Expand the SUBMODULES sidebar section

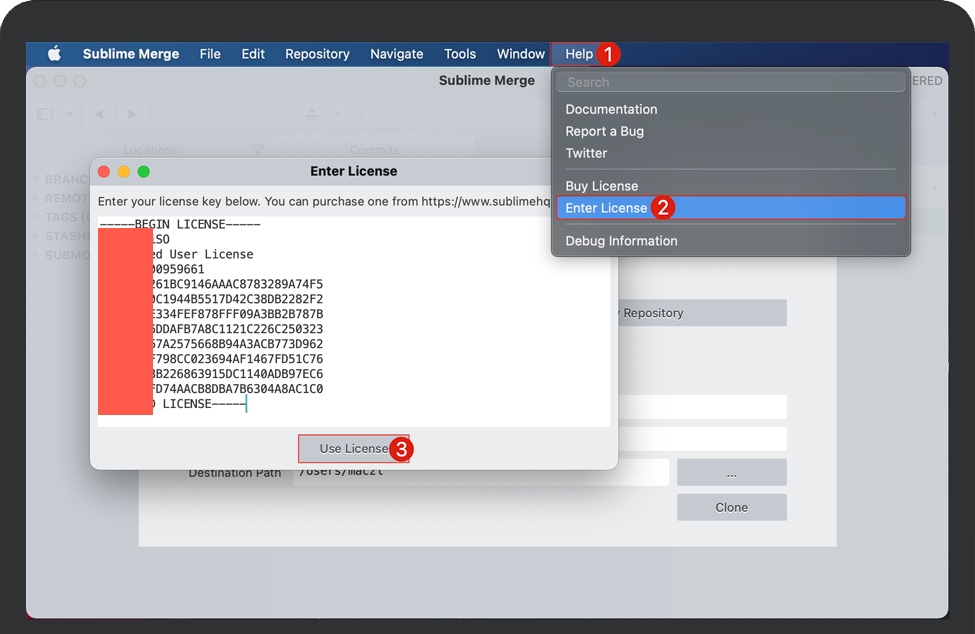point(35,255)
